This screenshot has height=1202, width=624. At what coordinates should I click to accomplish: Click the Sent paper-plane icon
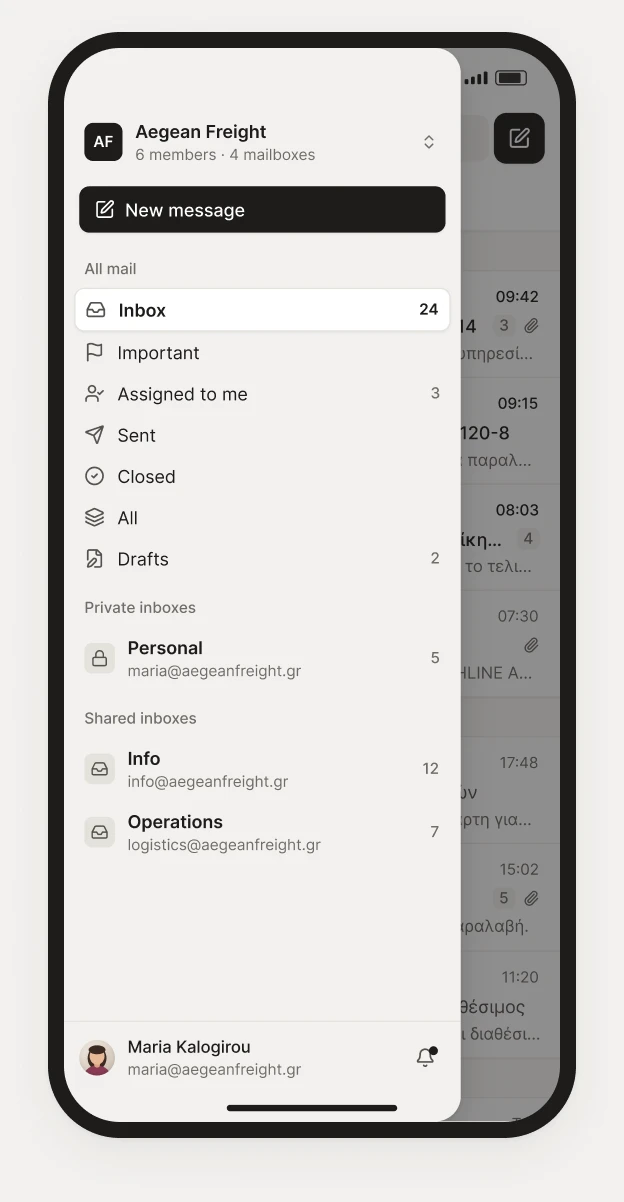(x=94, y=435)
